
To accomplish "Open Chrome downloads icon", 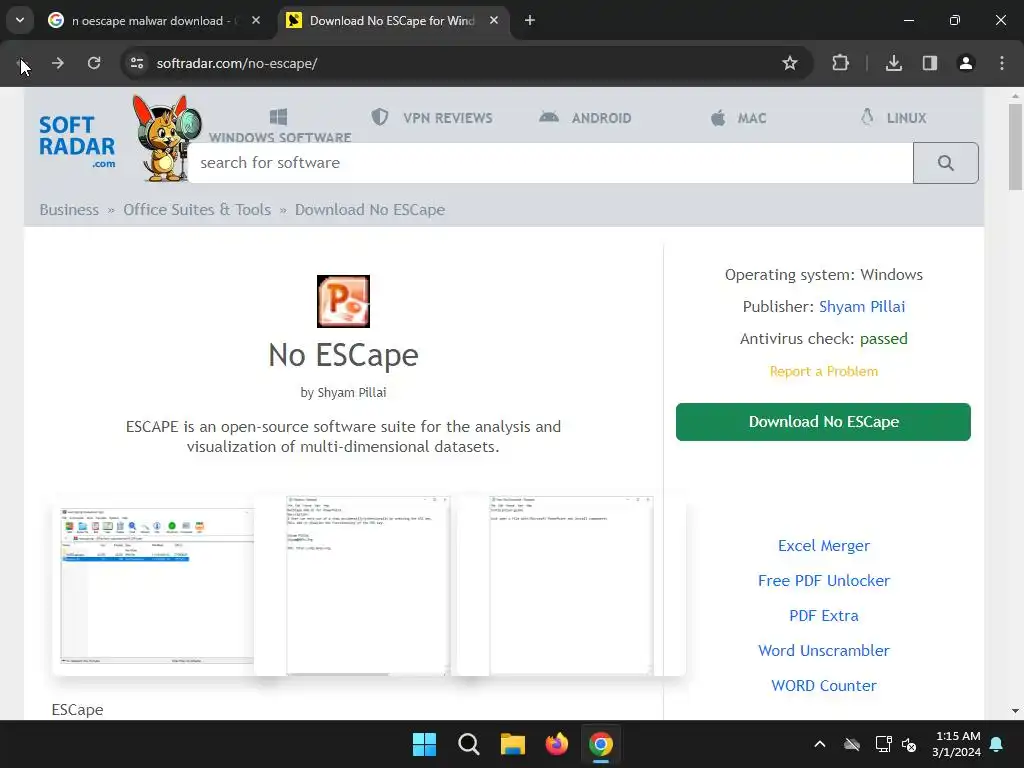I will tap(893, 63).
